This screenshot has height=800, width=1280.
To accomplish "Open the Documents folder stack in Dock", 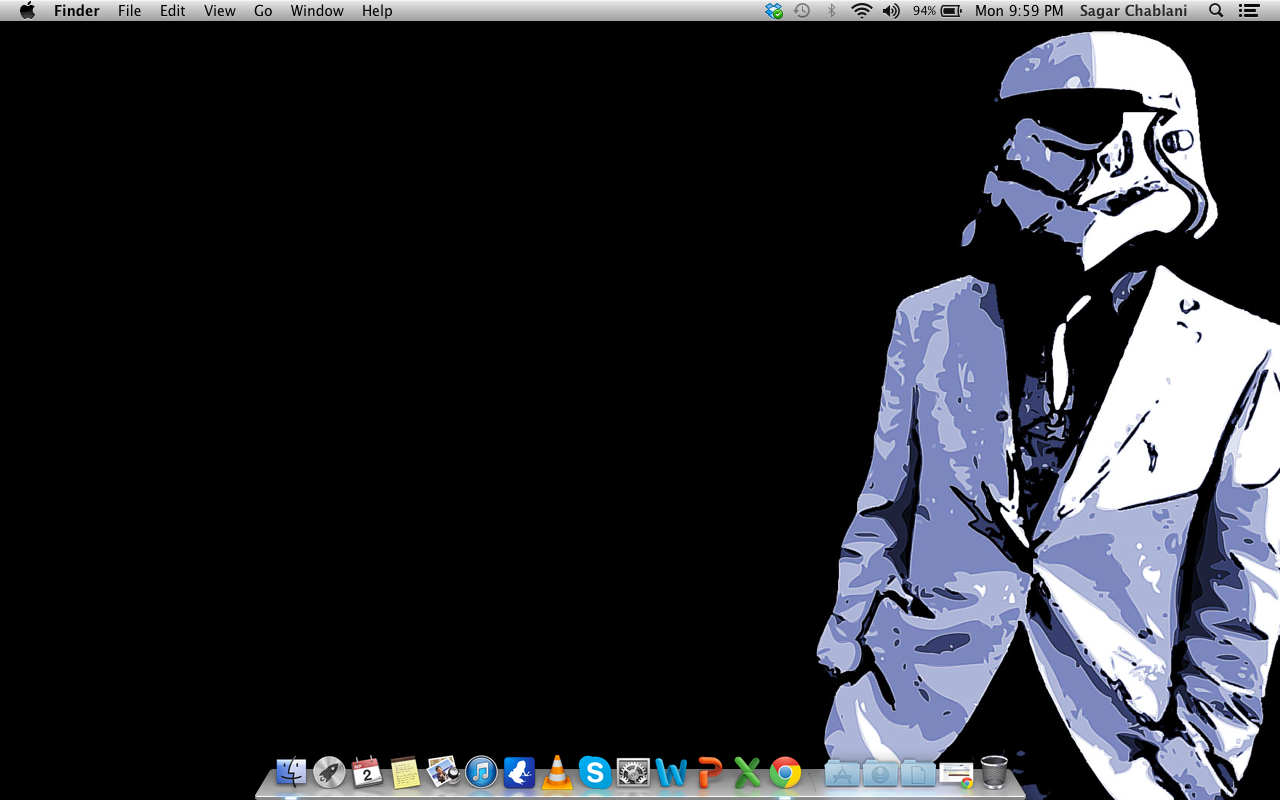I will [x=918, y=773].
